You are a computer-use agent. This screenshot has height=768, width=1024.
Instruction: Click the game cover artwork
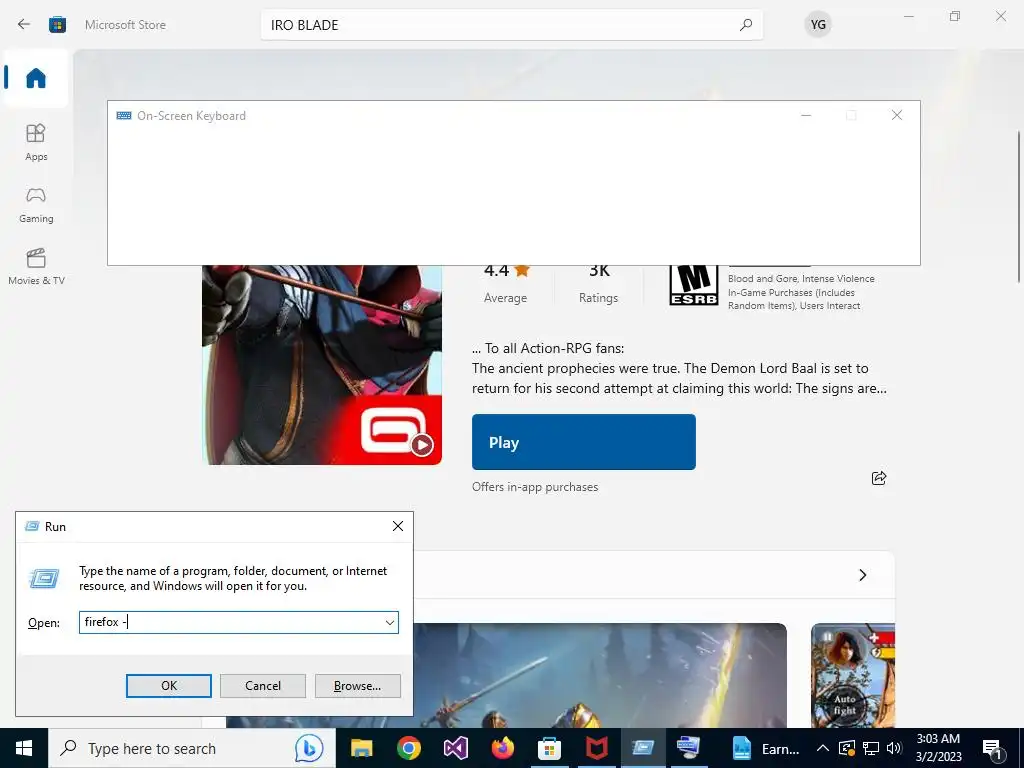pyautogui.click(x=322, y=364)
